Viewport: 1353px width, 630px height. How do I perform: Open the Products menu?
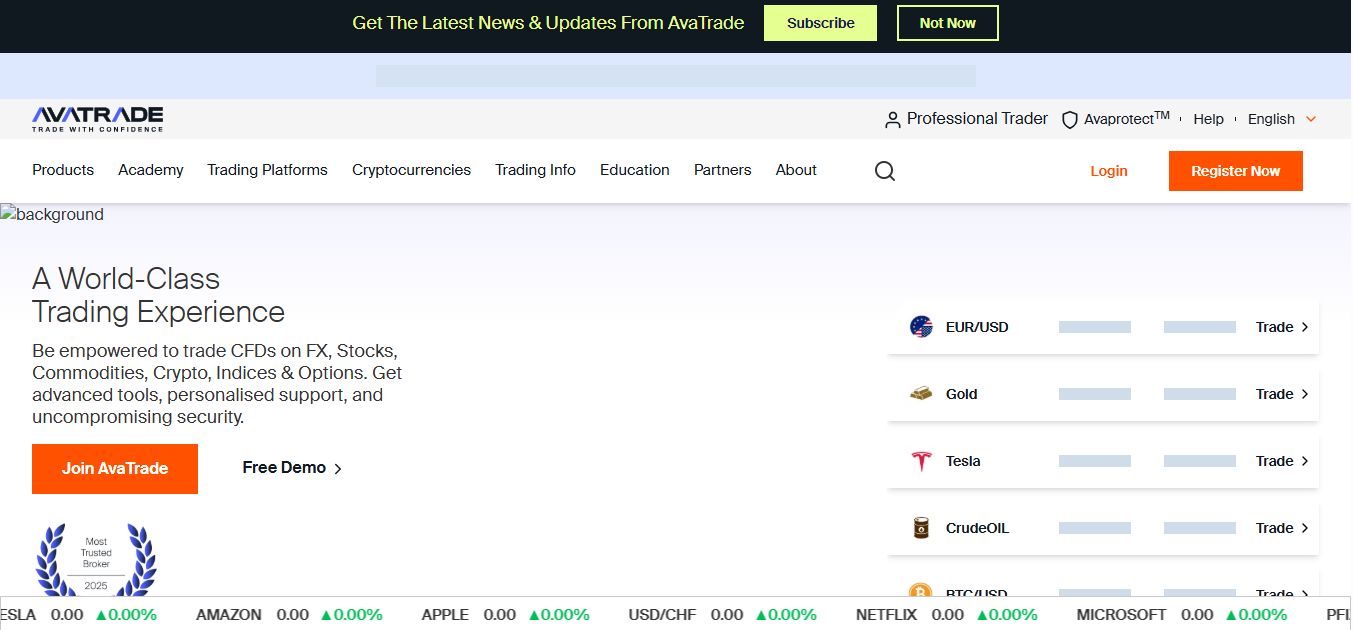(63, 170)
